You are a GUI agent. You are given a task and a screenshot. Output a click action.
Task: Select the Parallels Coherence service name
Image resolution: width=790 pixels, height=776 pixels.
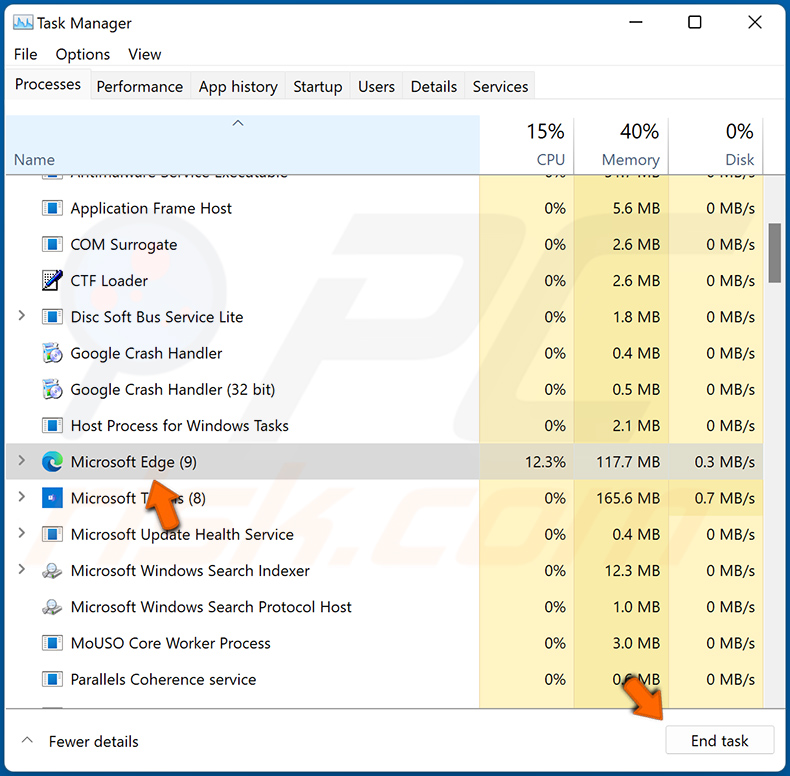(163, 679)
